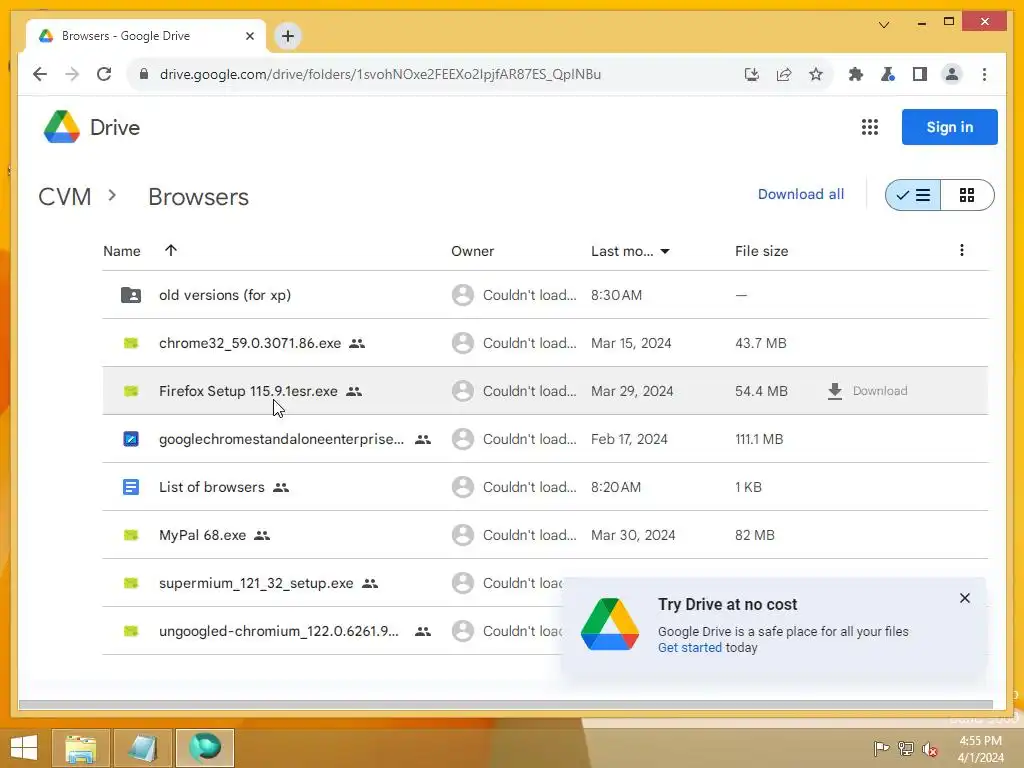This screenshot has height=768, width=1024.
Task: Bookmark this page with the star
Action: pos(816,74)
